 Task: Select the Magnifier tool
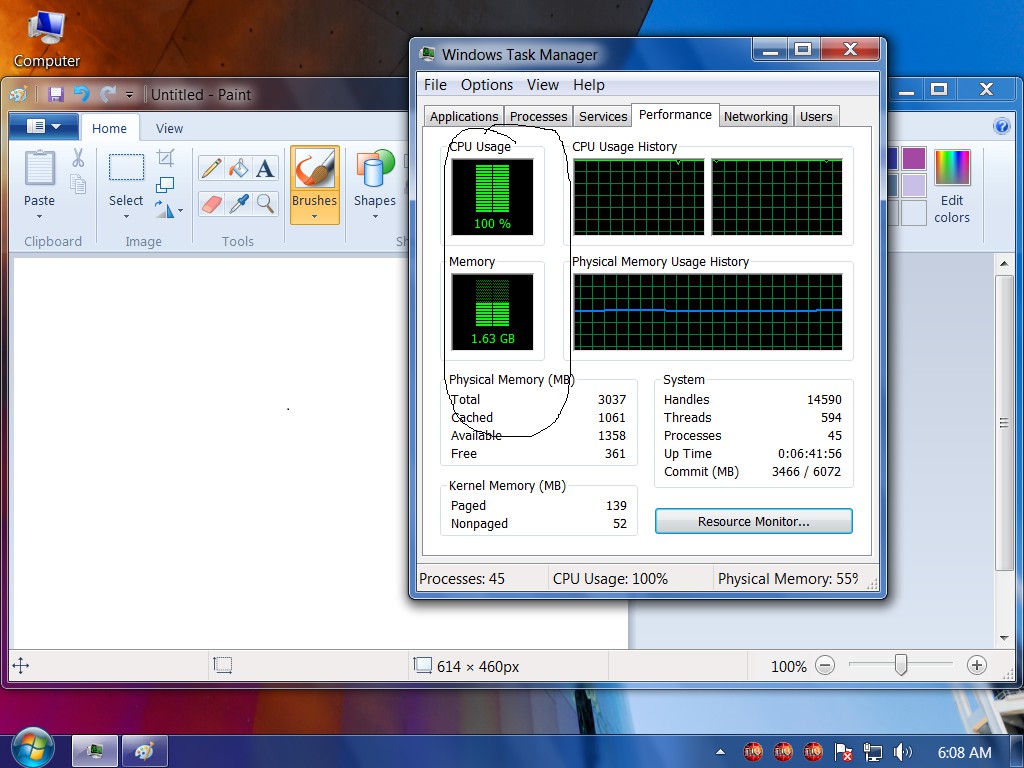pos(265,204)
